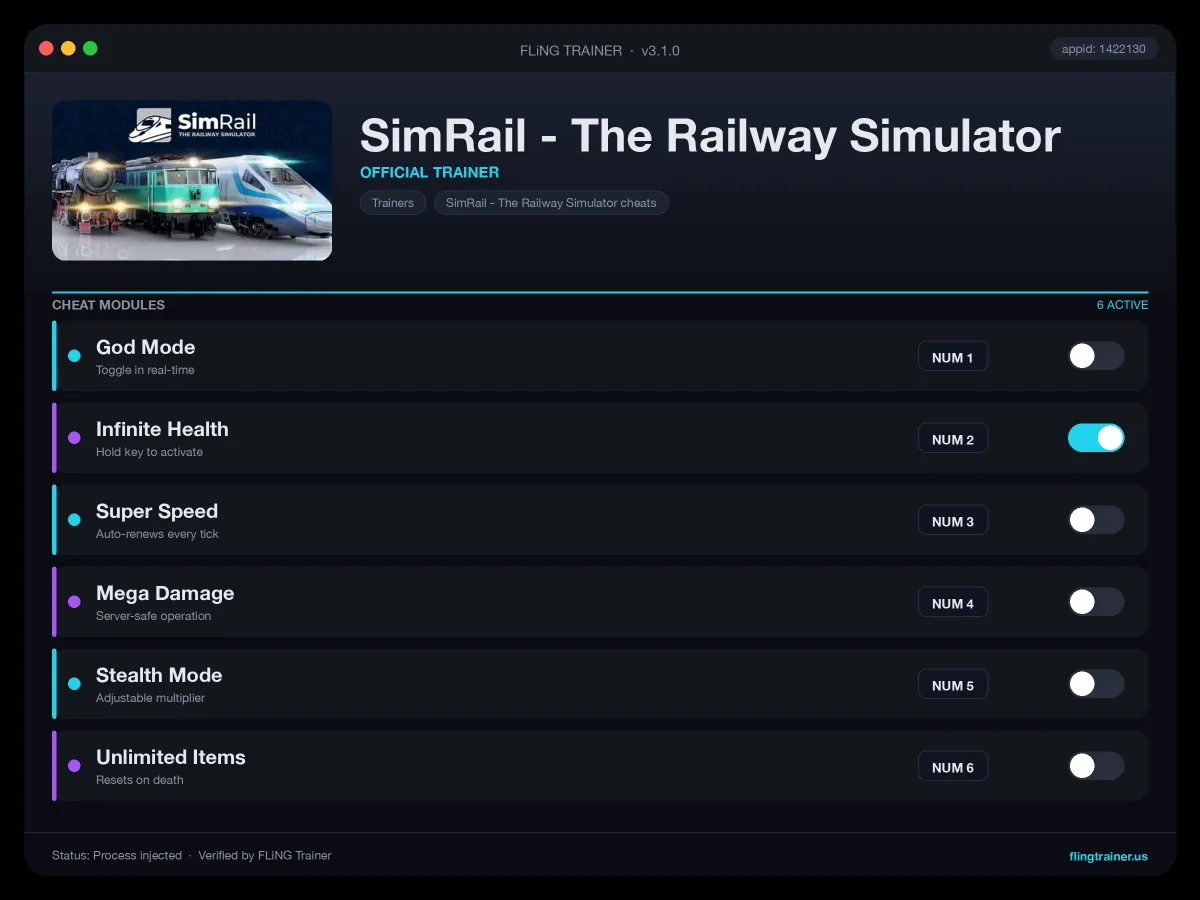Maximize the window with the green button

[x=90, y=48]
